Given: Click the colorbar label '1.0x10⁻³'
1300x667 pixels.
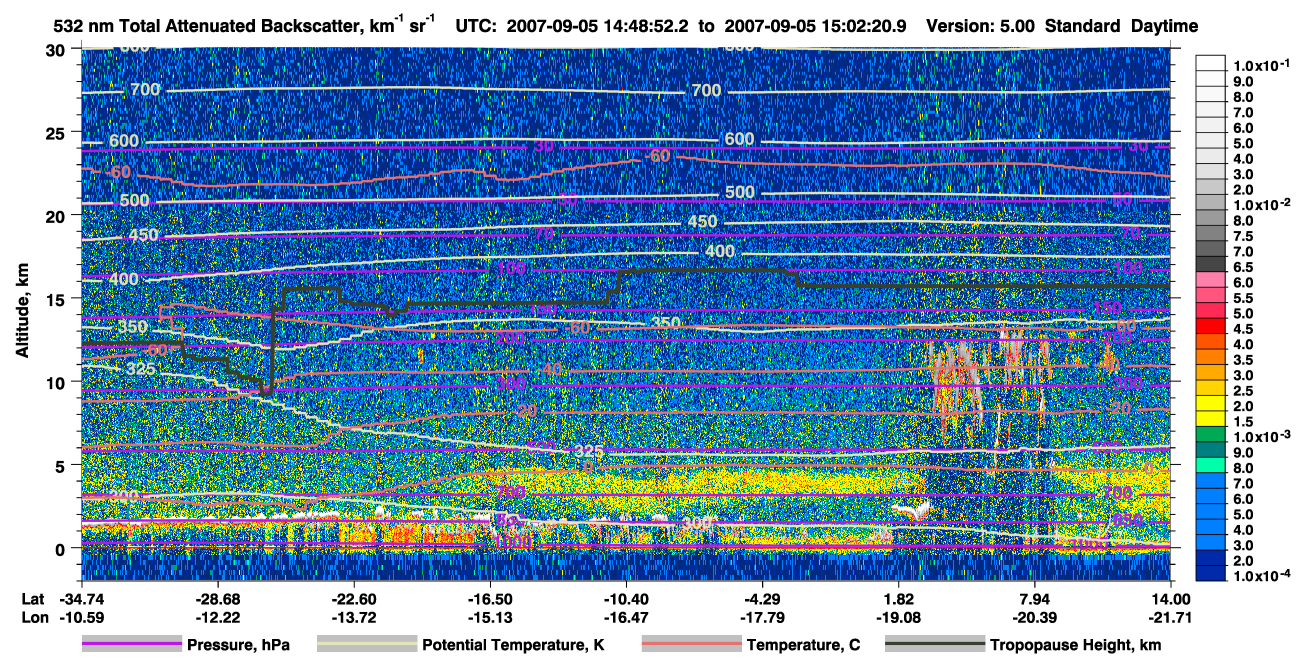Looking at the screenshot, I should [x=1262, y=438].
